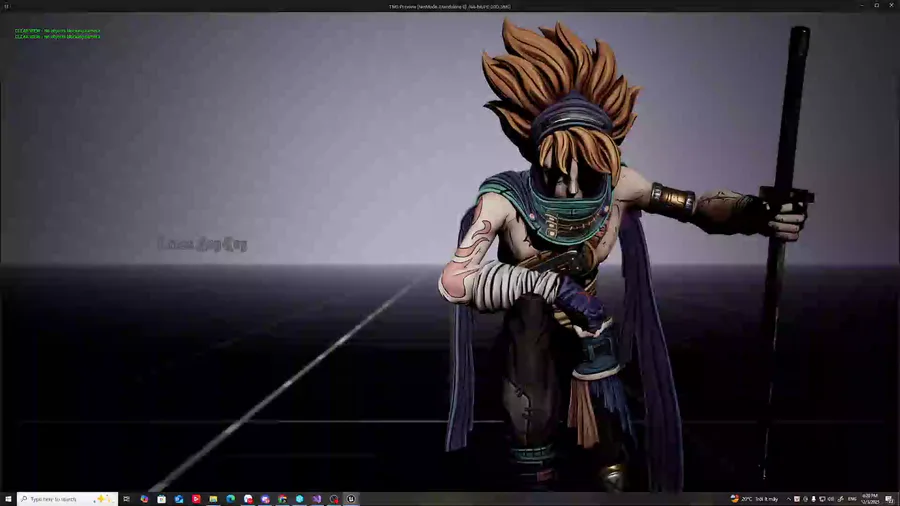Open Microsoft Store from the taskbar

(x=161, y=499)
